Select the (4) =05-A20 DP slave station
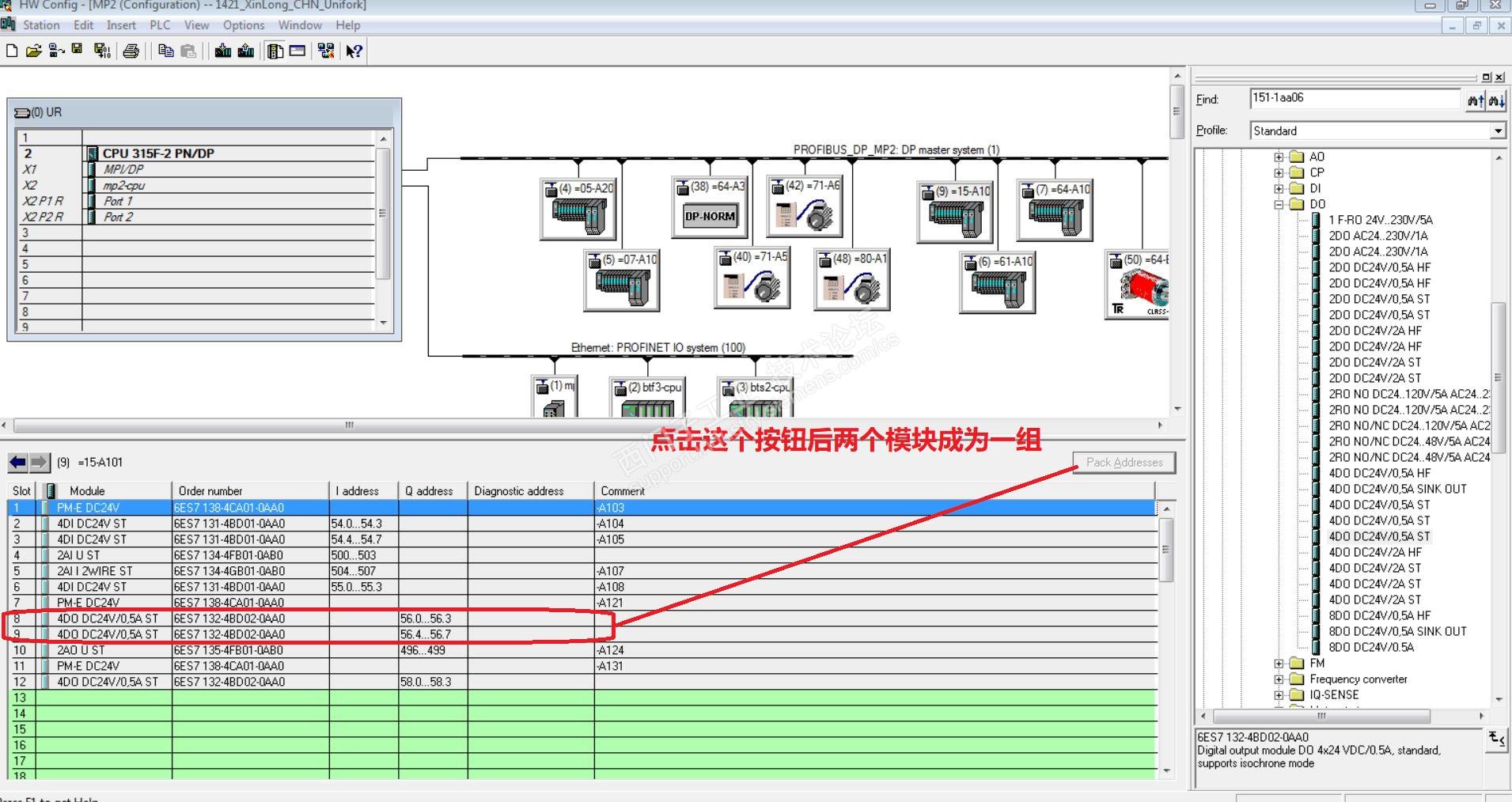Viewport: 1512px width, 802px height. [x=578, y=209]
